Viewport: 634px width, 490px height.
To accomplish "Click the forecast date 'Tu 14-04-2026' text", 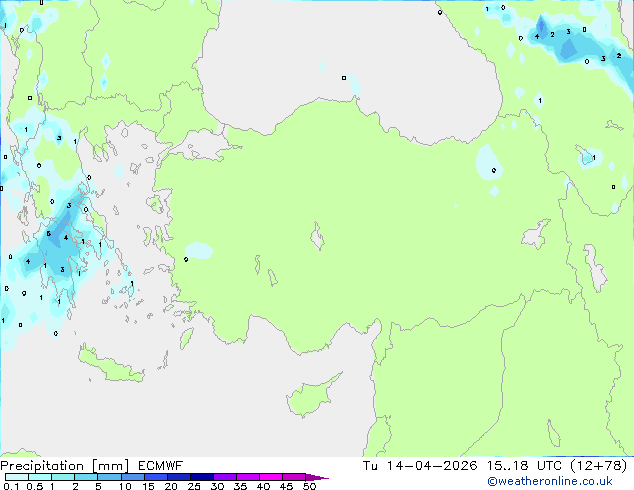I will (420, 466).
